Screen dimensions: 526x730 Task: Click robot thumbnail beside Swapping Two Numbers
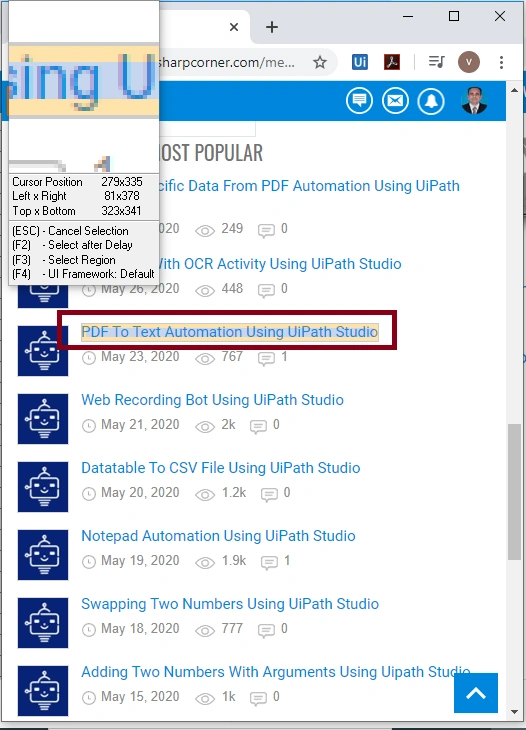point(43,622)
